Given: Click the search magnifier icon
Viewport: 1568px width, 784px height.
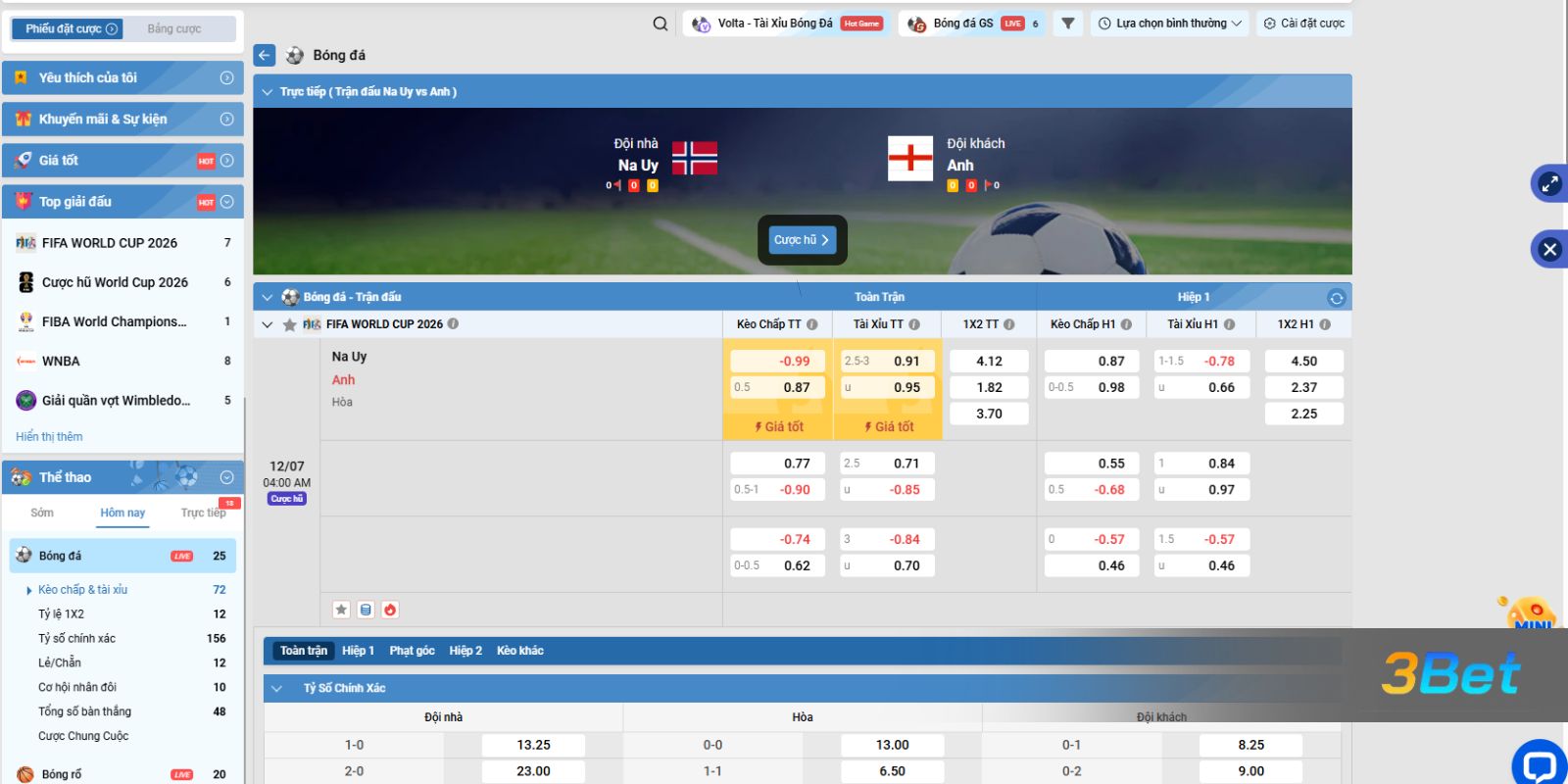Looking at the screenshot, I should 661,24.
